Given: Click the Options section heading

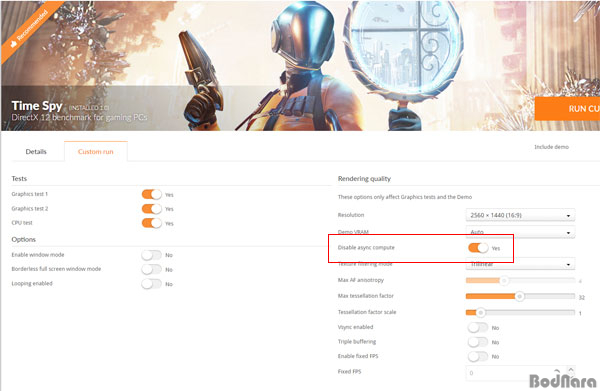Looking at the screenshot, I should (x=23, y=239).
